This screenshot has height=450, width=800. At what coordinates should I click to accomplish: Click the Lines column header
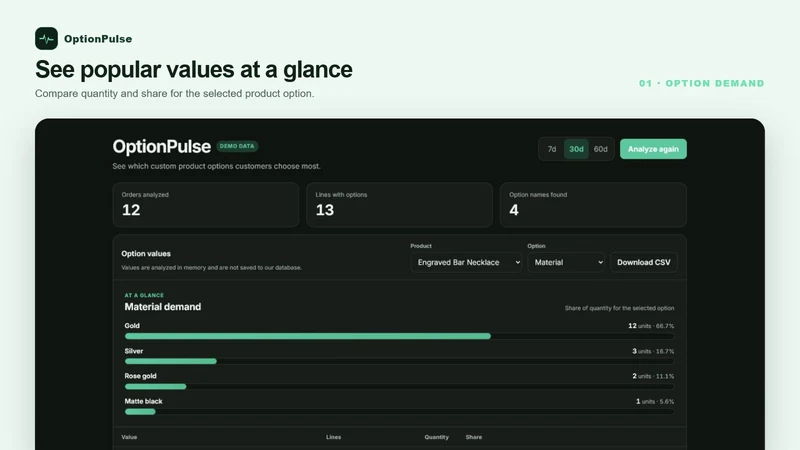point(334,437)
